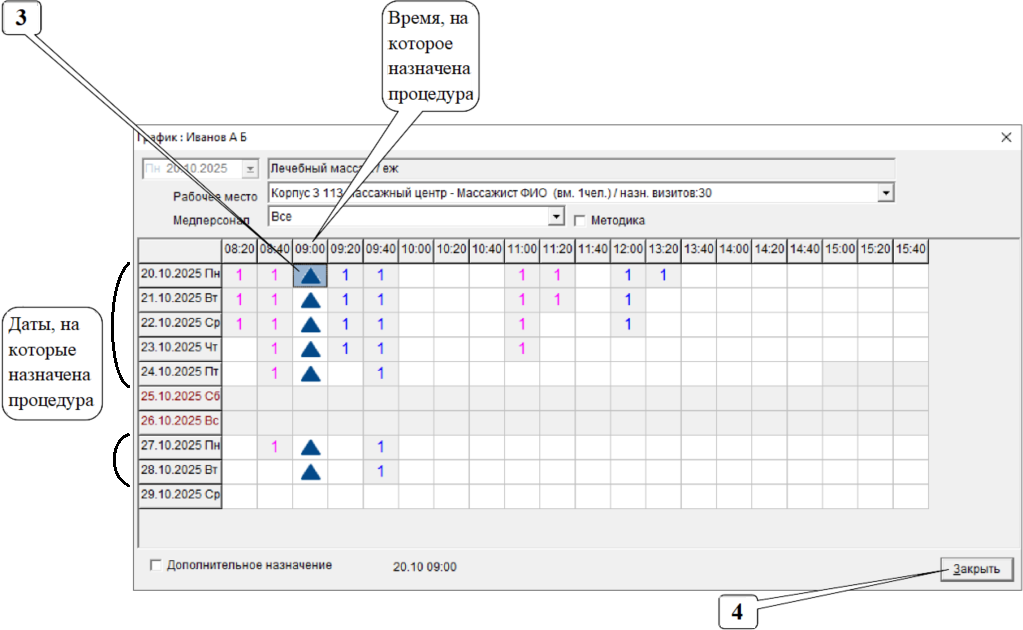Toggle the Дополнительное назначение checkbox
Image resolution: width=1023 pixels, height=630 pixels.
(x=155, y=565)
